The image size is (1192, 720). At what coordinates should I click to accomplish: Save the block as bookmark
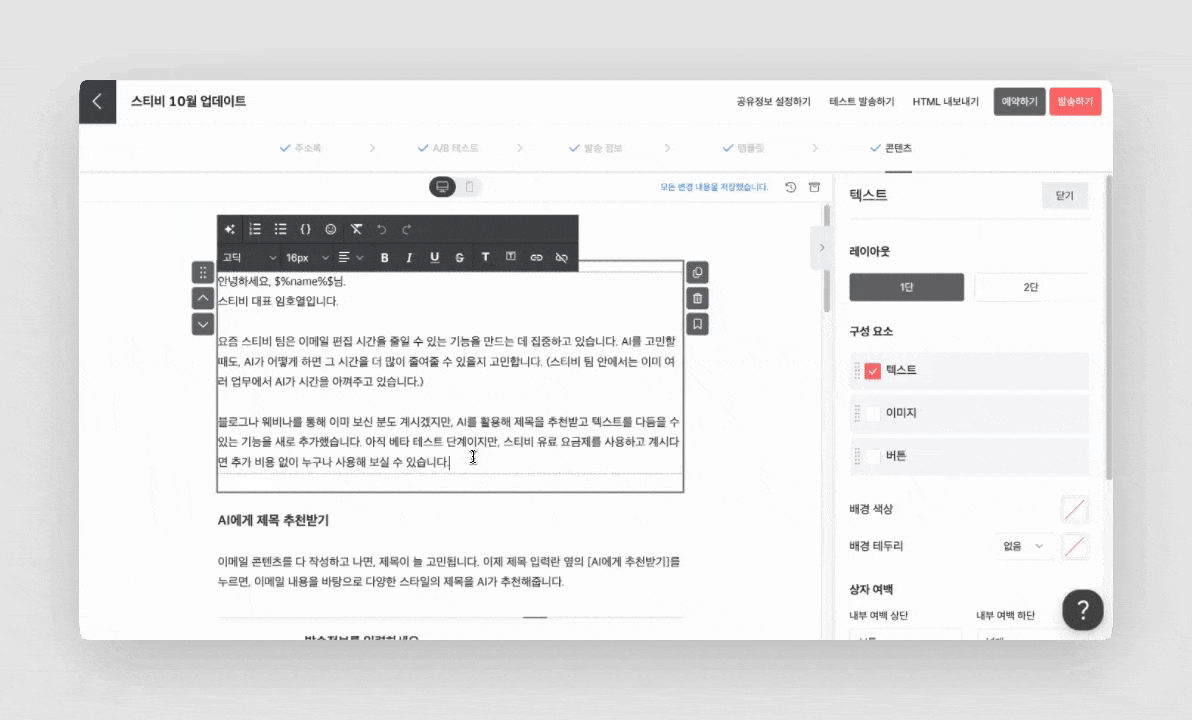coord(698,324)
